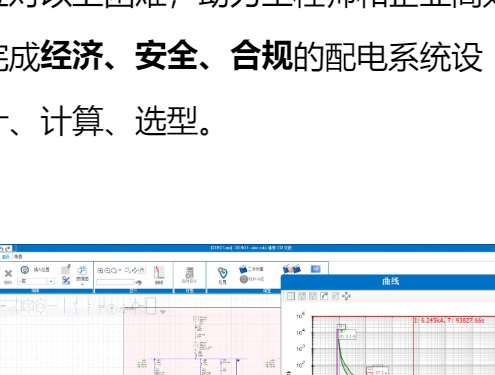Click the pan hand icon in ribbon
The height and width of the screenshot is (375, 495).
click(x=142, y=270)
